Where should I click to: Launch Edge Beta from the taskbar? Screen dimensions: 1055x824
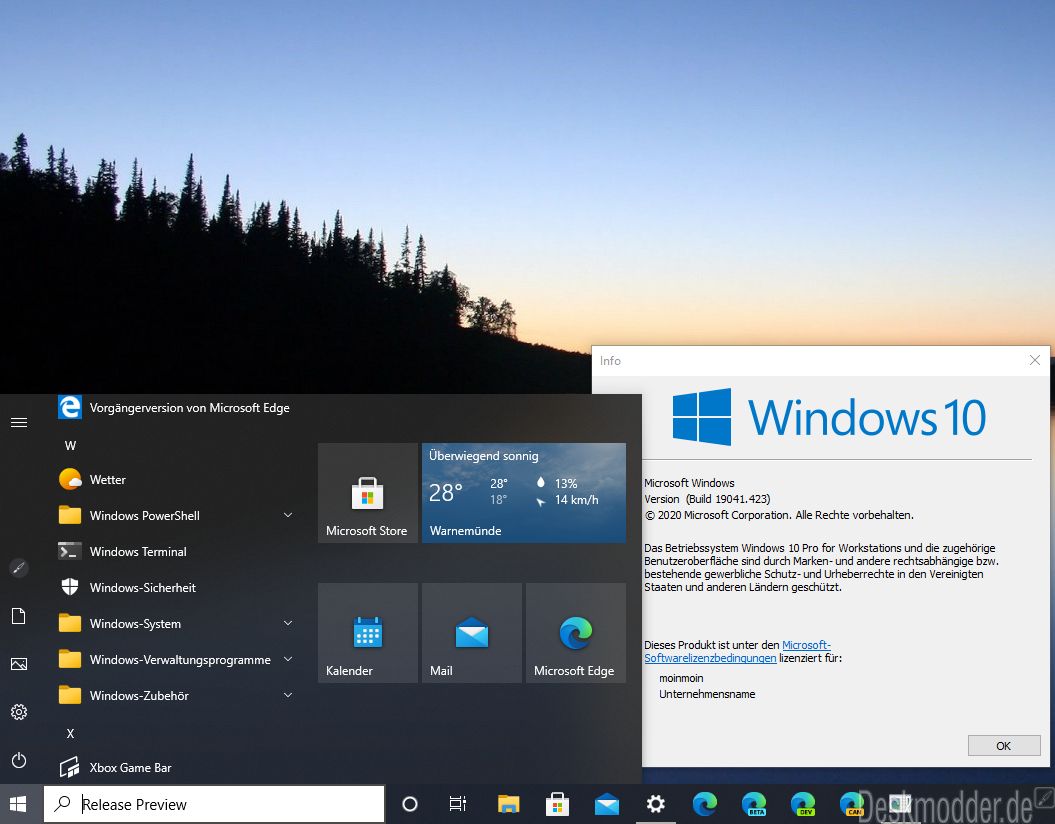click(x=754, y=804)
